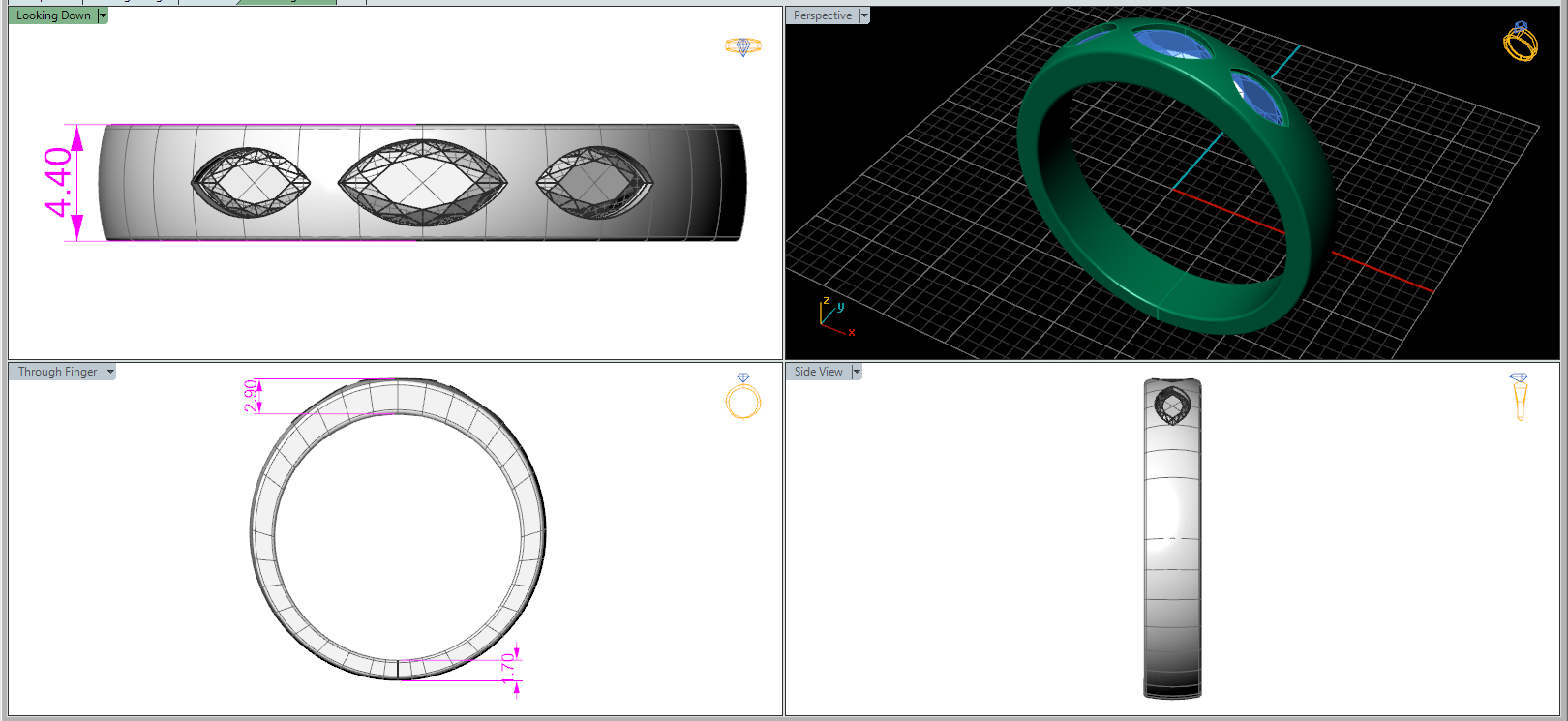Open the Through Finger viewport dropdown arrow
Screen dimensions: 1568x721
(110, 372)
